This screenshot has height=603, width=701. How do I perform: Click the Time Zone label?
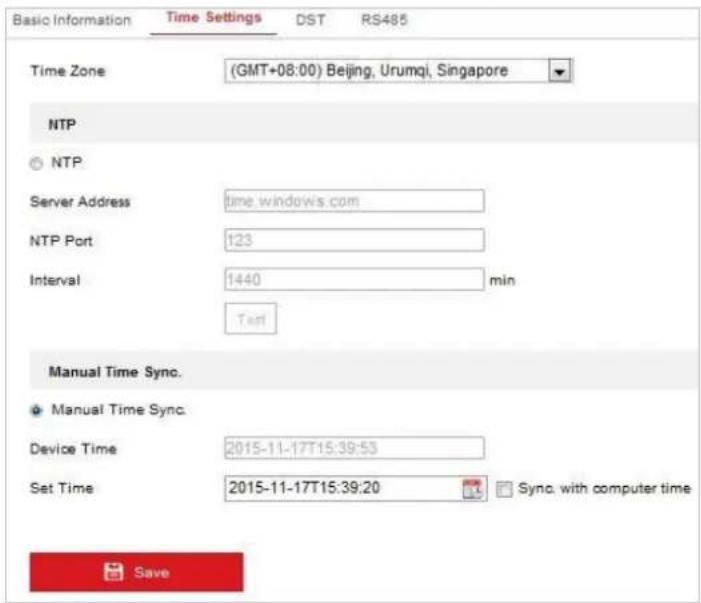pyautogui.click(x=68, y=71)
